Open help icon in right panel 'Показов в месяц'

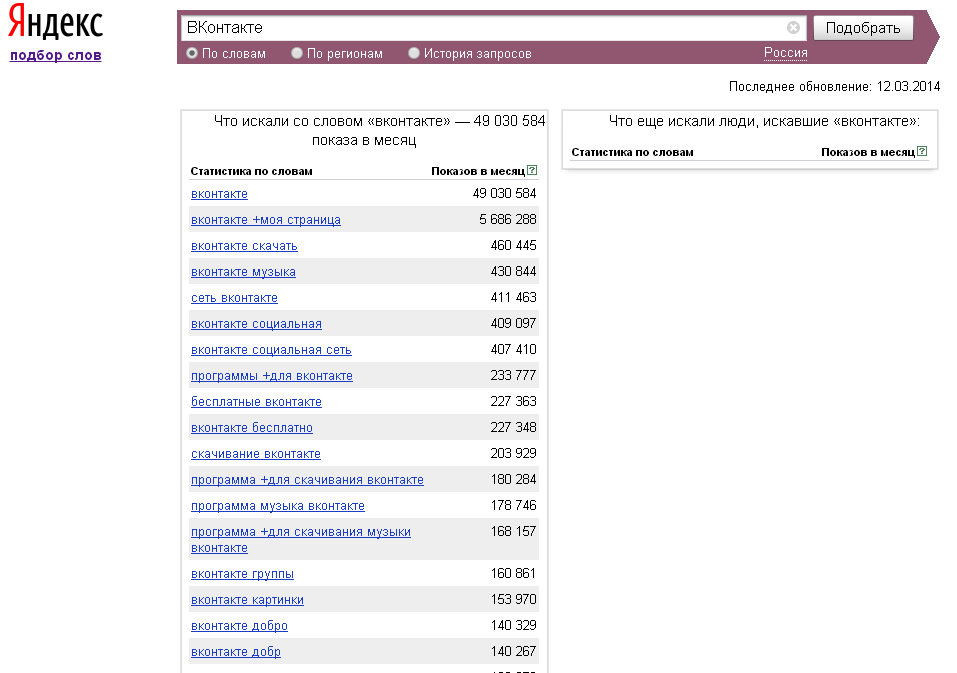(922, 151)
